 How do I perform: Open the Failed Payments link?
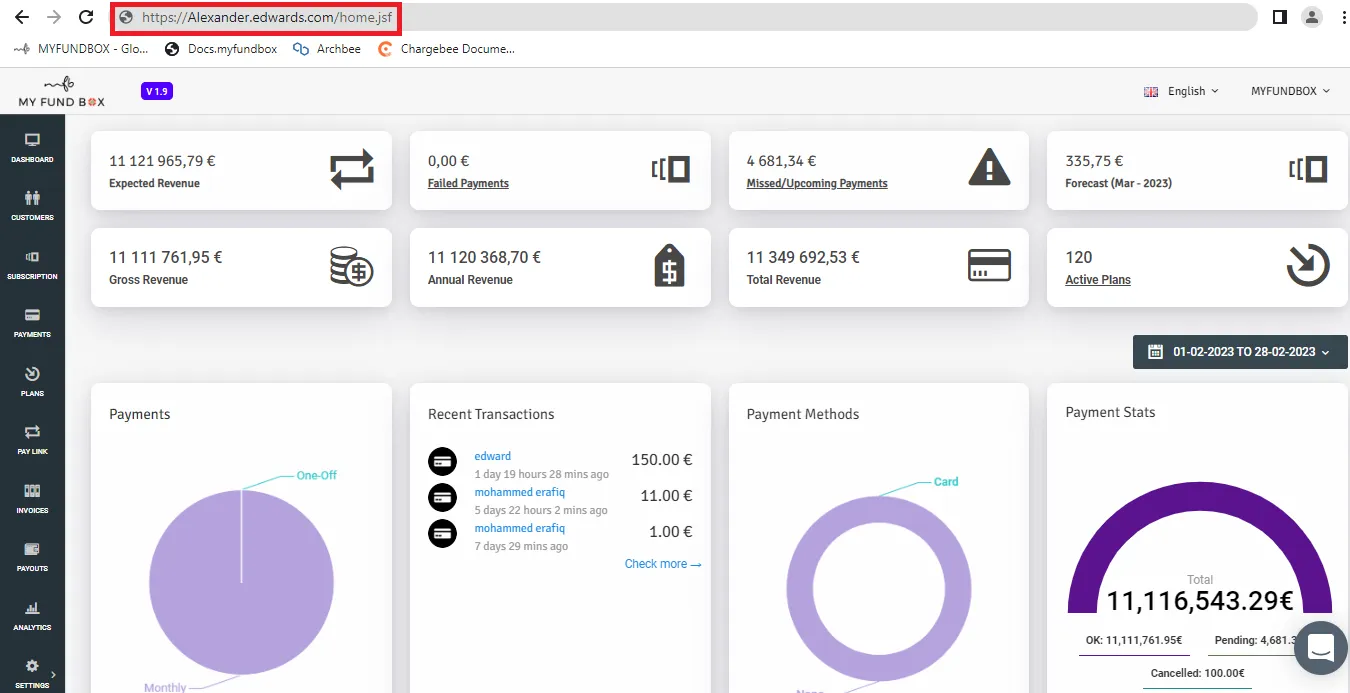pyautogui.click(x=468, y=183)
